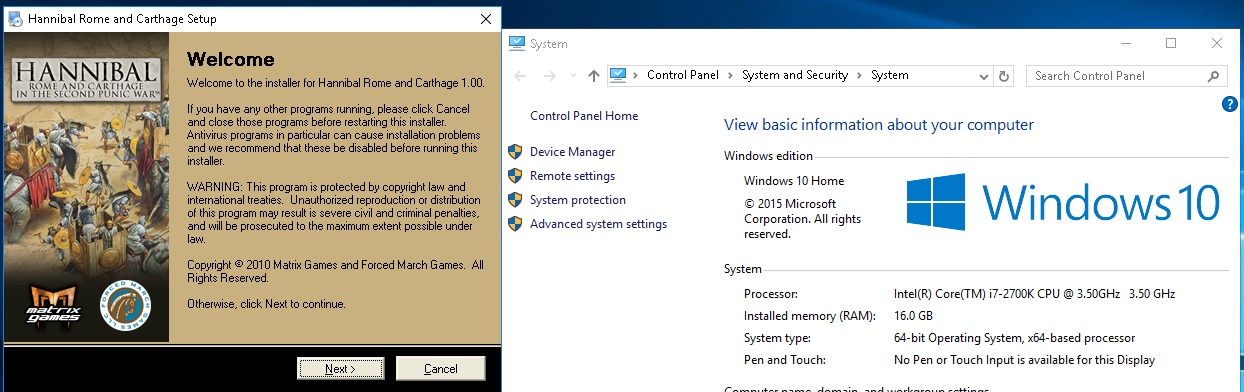Click shield icon beside Device Manager

[516, 152]
